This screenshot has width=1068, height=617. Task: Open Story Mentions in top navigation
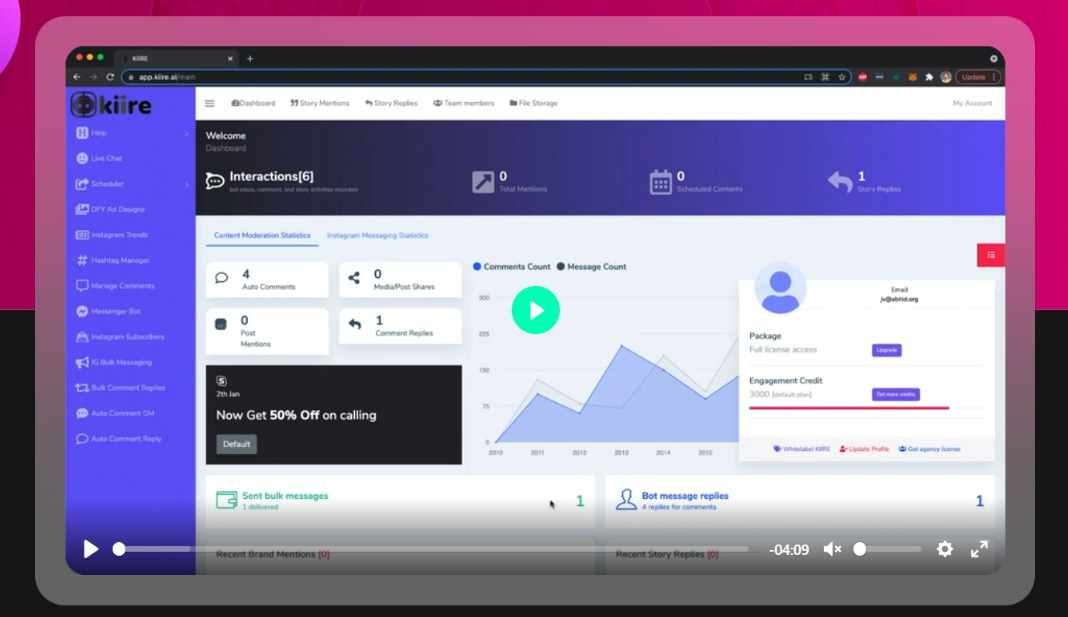pos(319,104)
